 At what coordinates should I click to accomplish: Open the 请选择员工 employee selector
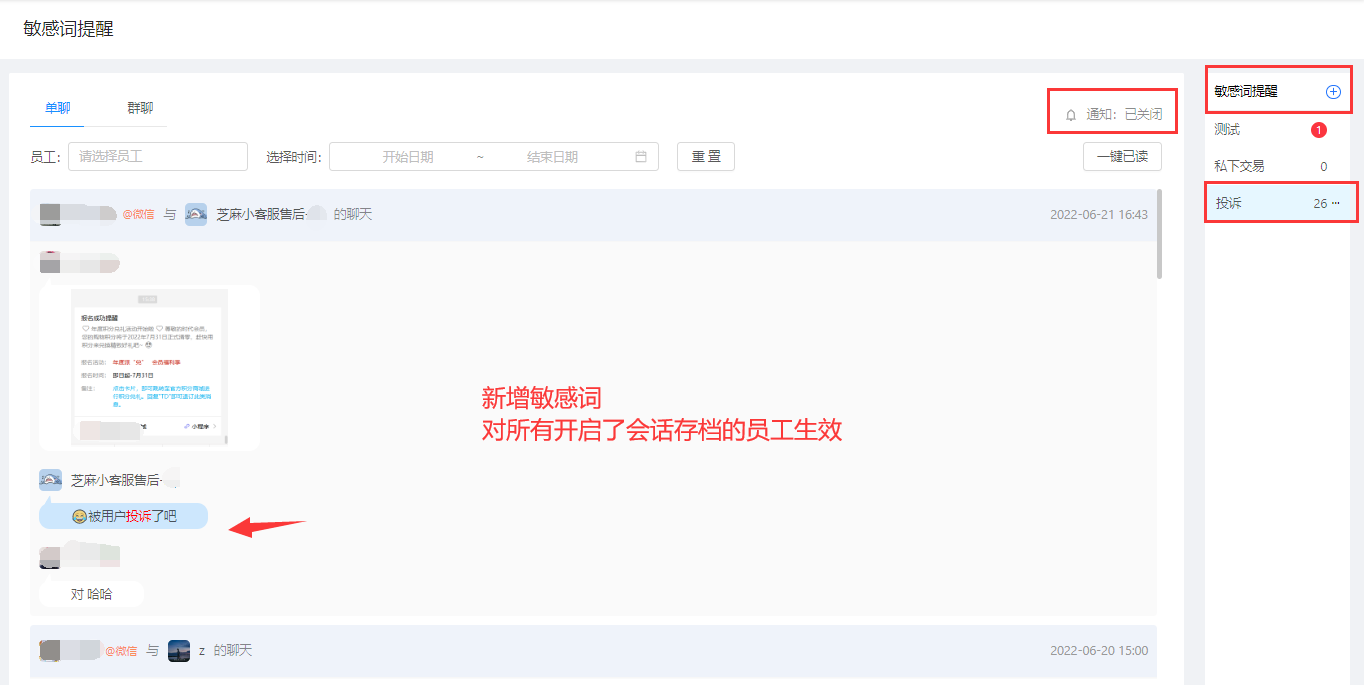click(158, 157)
